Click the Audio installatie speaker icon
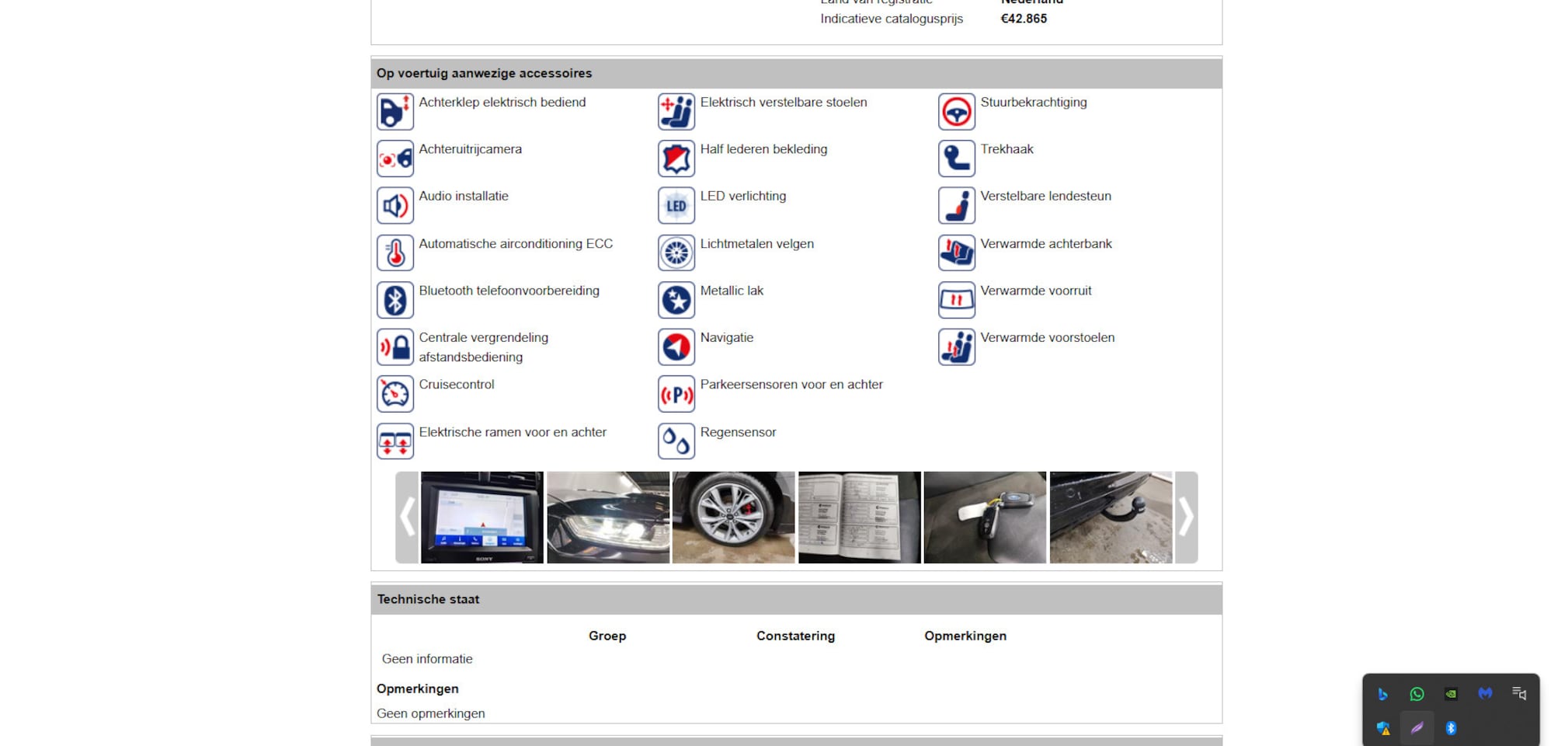1568x746 pixels. [x=395, y=206]
